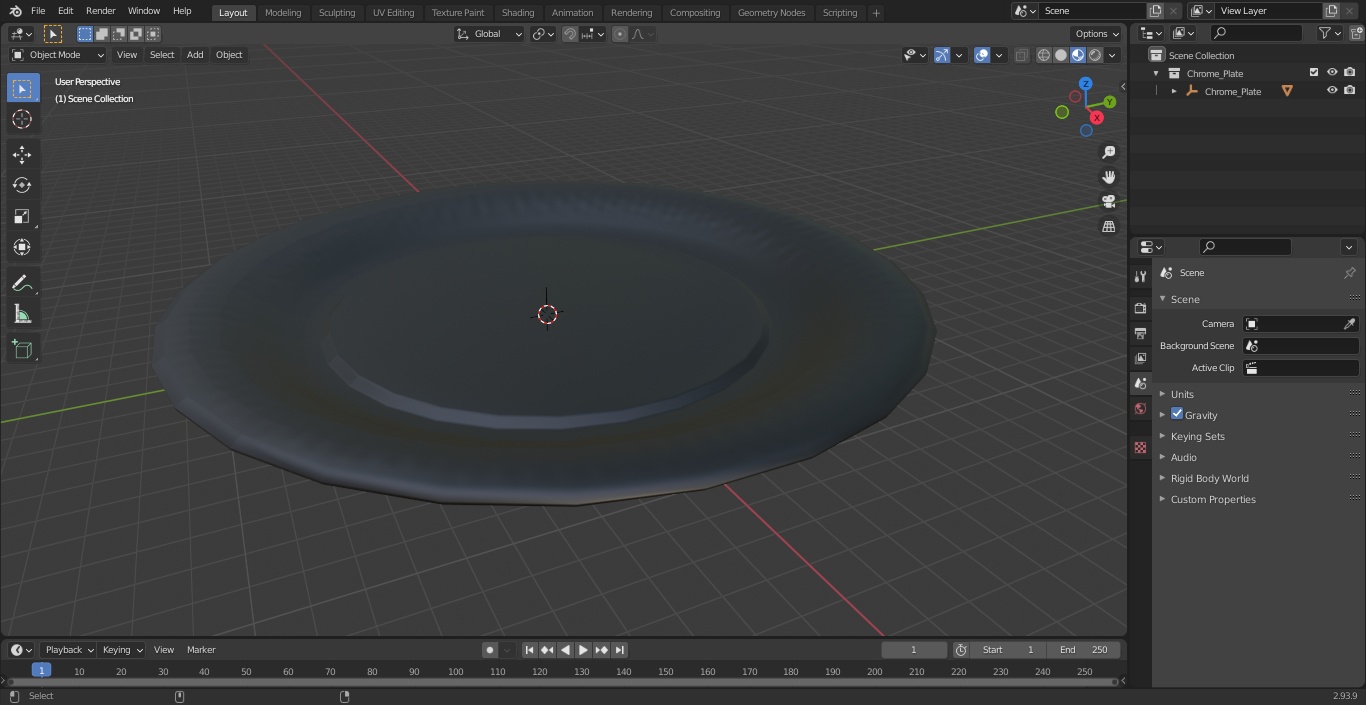
Task: Select the Rotate tool
Action: [x=22, y=185]
